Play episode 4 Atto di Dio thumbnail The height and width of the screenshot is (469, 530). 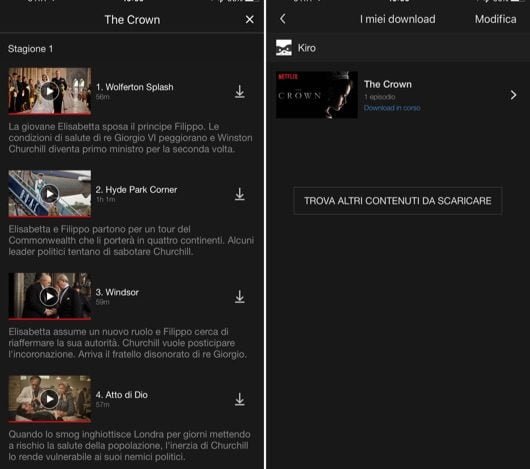point(50,399)
